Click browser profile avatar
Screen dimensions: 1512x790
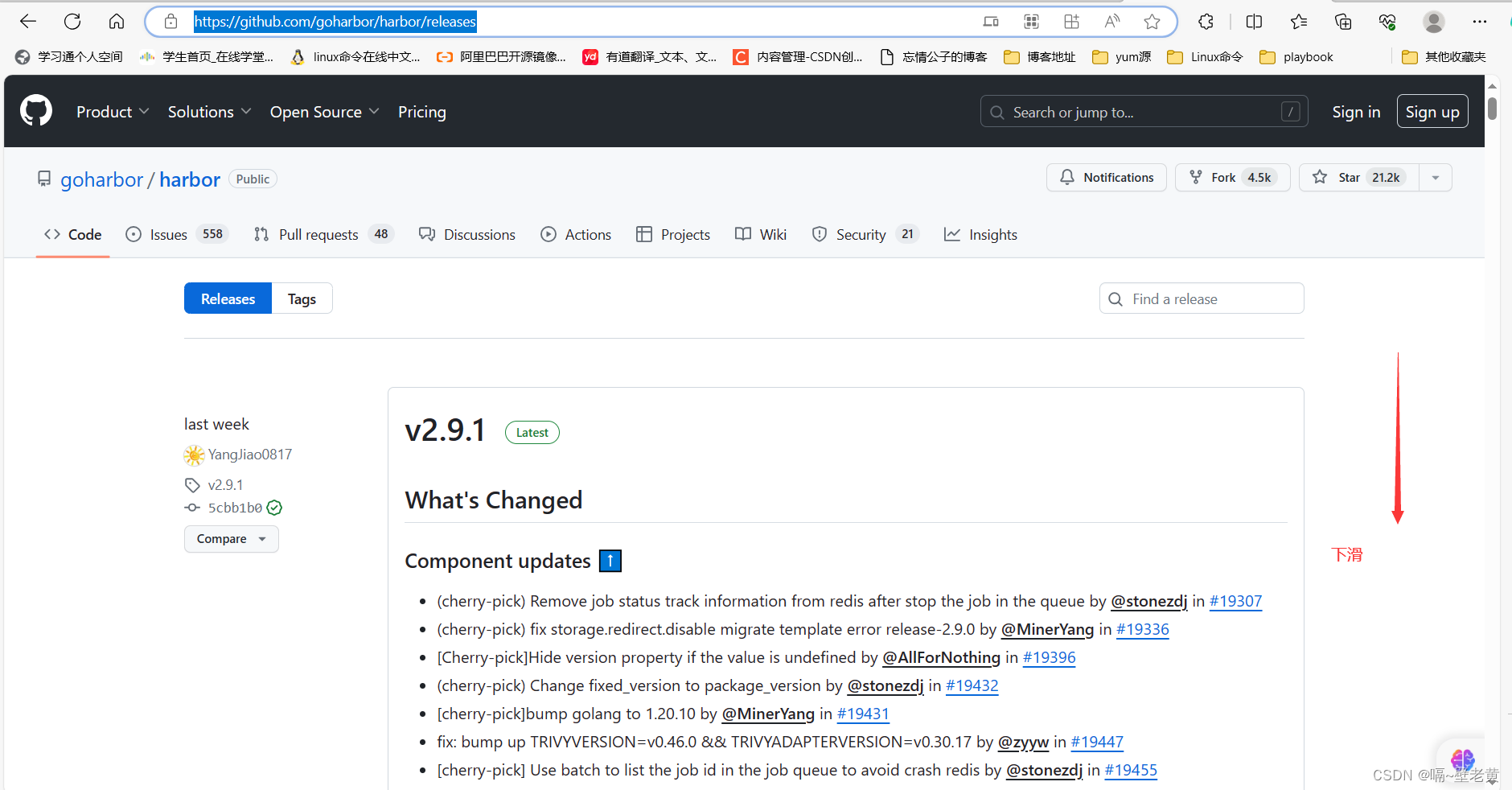click(1434, 22)
